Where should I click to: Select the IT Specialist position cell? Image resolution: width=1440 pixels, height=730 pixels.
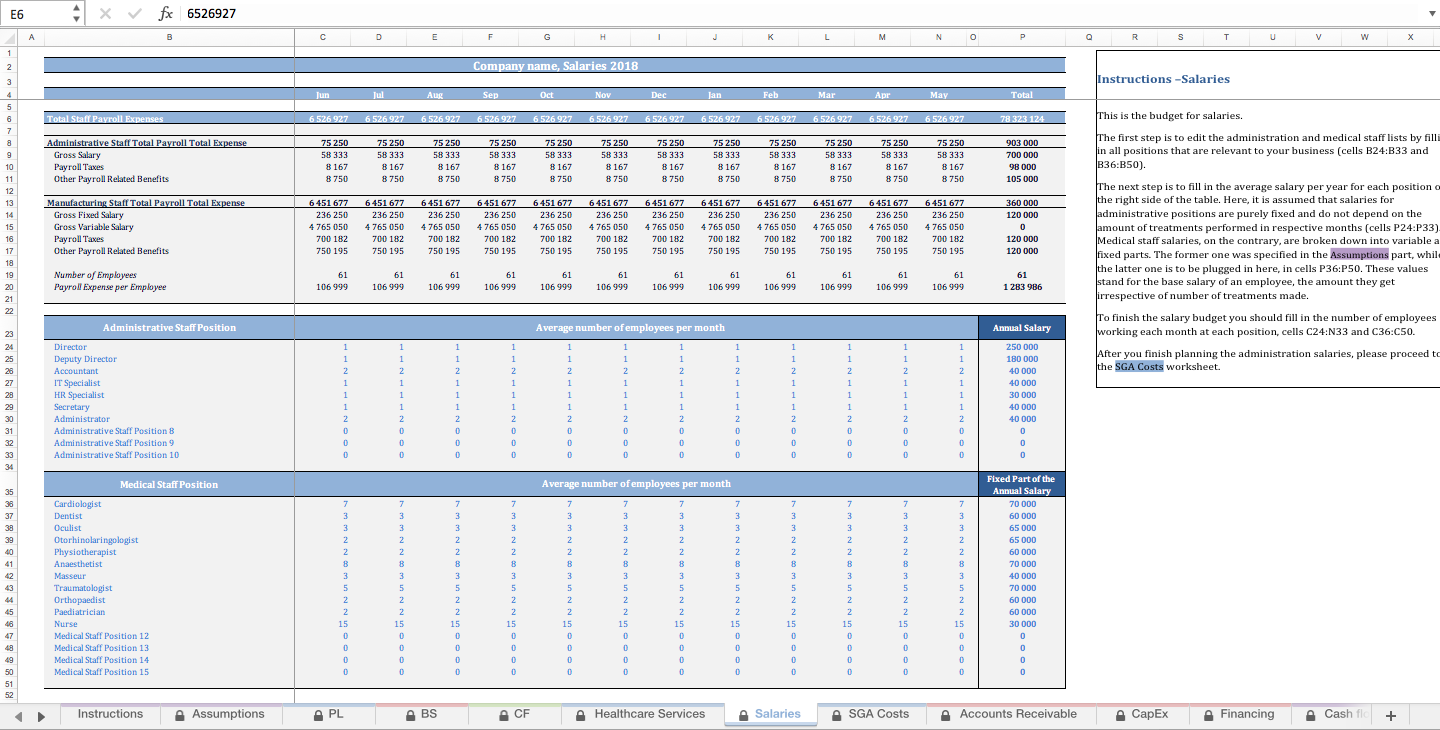pyautogui.click(x=169, y=383)
